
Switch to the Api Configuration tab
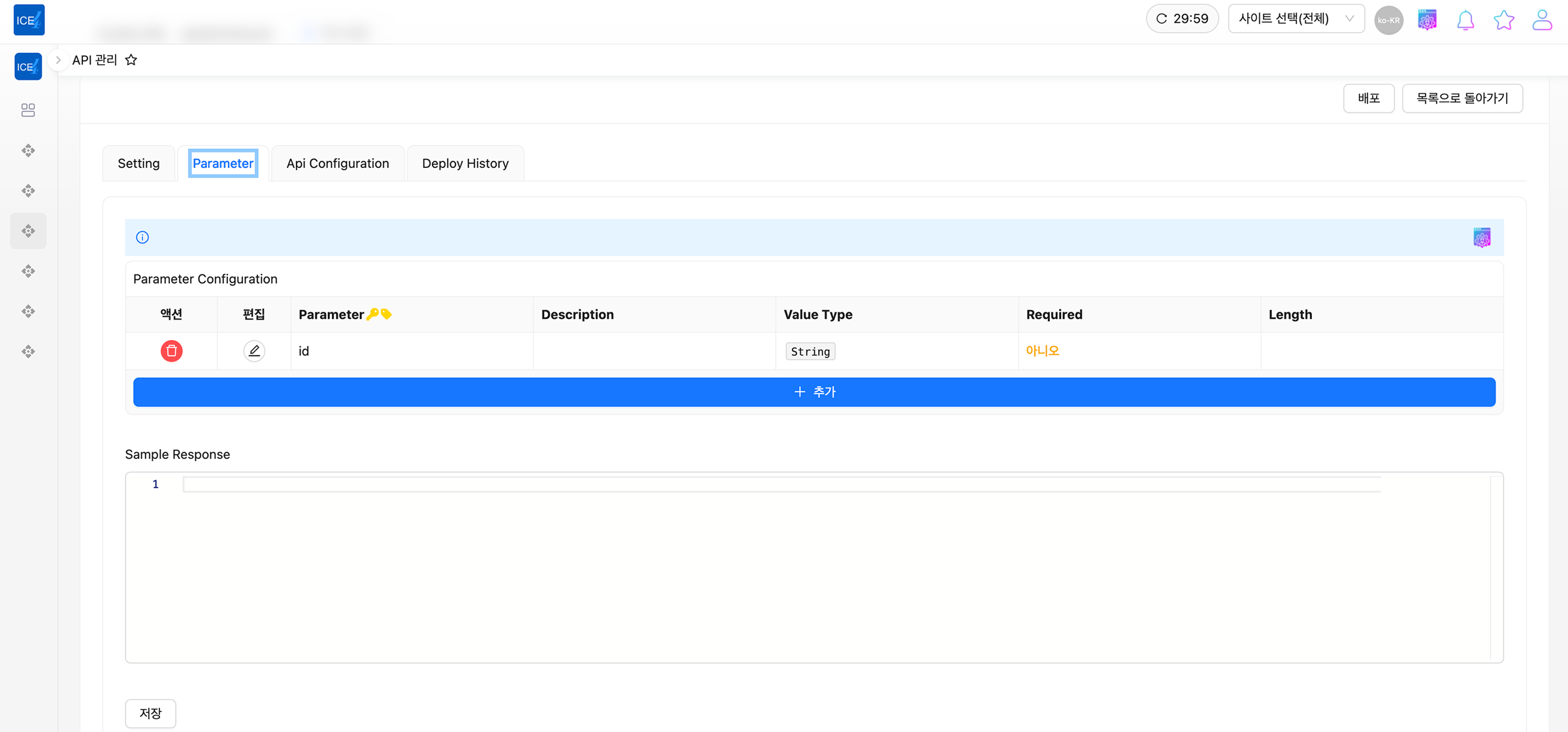point(337,163)
